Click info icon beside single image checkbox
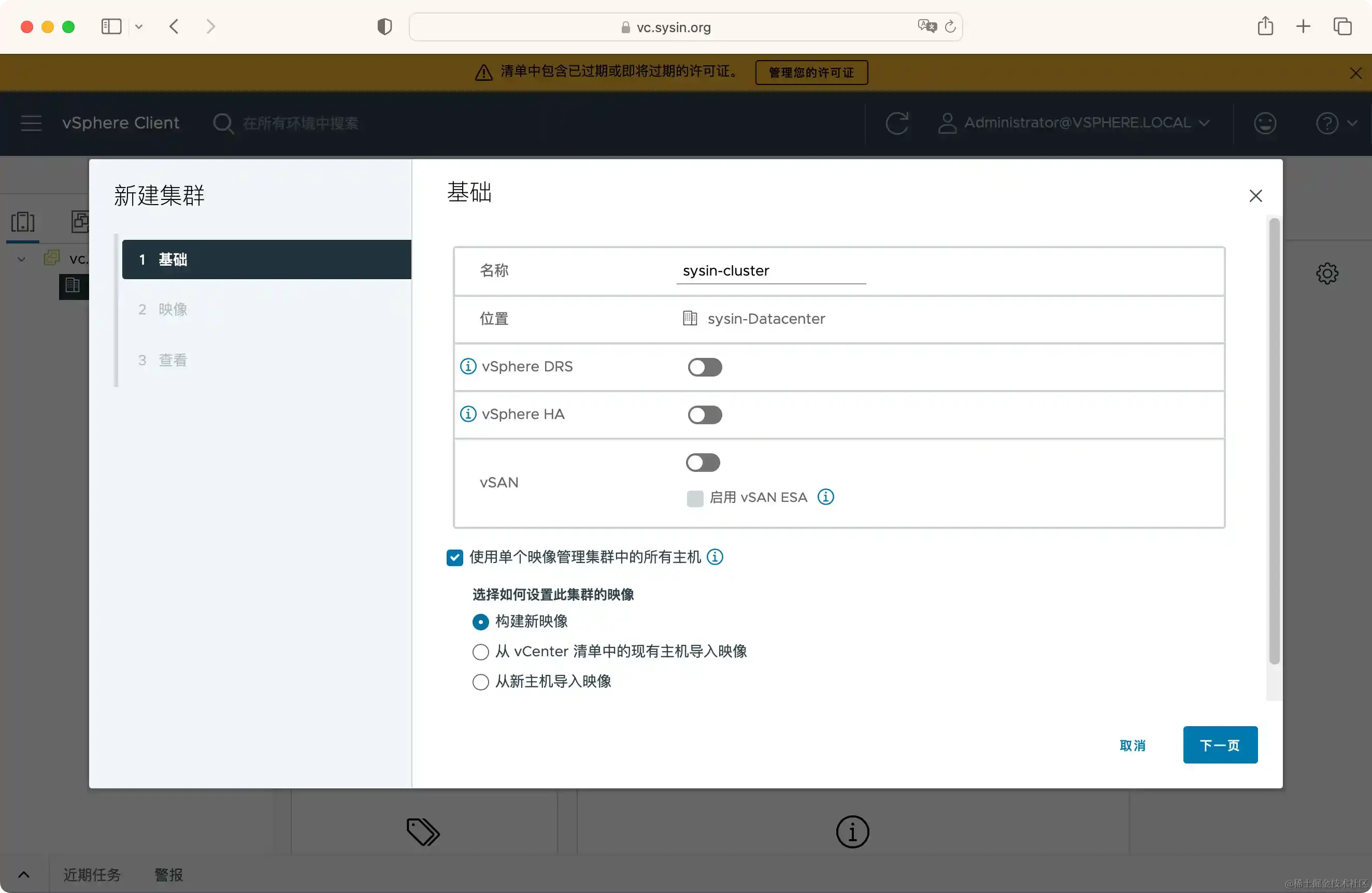This screenshot has width=1372, height=893. pyautogui.click(x=715, y=557)
